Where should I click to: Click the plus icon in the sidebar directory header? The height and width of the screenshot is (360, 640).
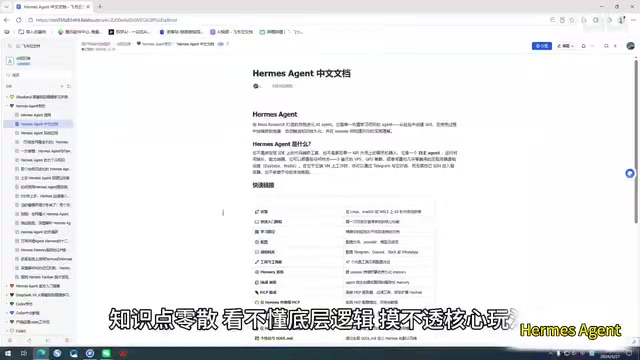pyautogui.click(x=62, y=86)
